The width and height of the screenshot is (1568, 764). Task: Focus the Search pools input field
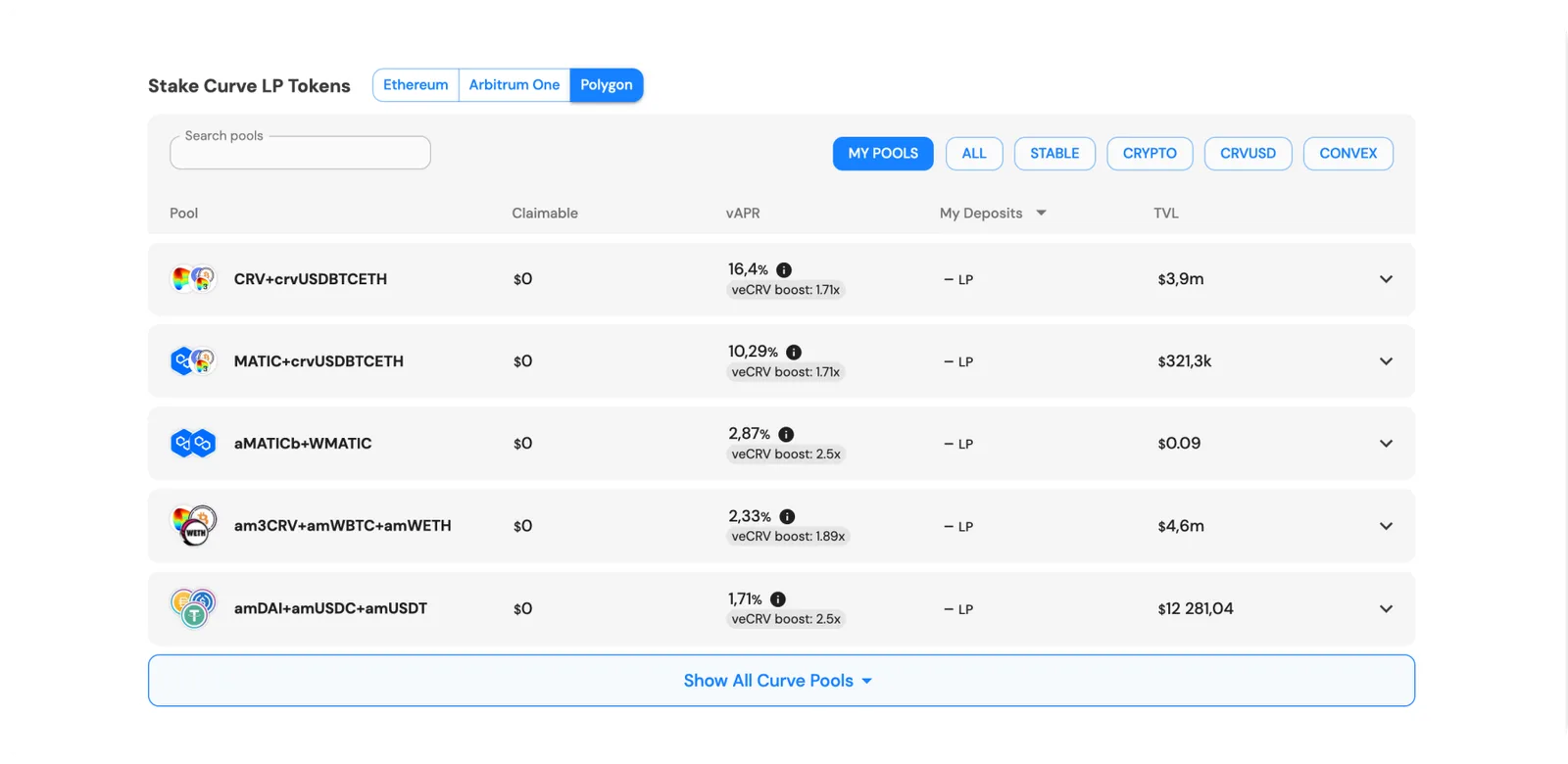coord(300,153)
